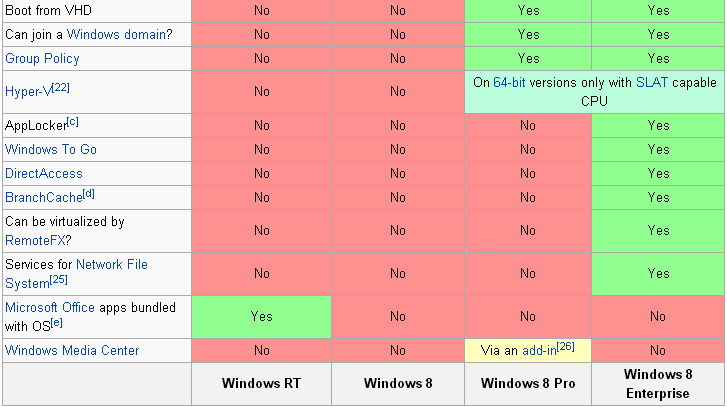727x407 pixels.
Task: Follow the 64-bit link in Hyper-V cell
Action: pyautogui.click(x=509, y=83)
